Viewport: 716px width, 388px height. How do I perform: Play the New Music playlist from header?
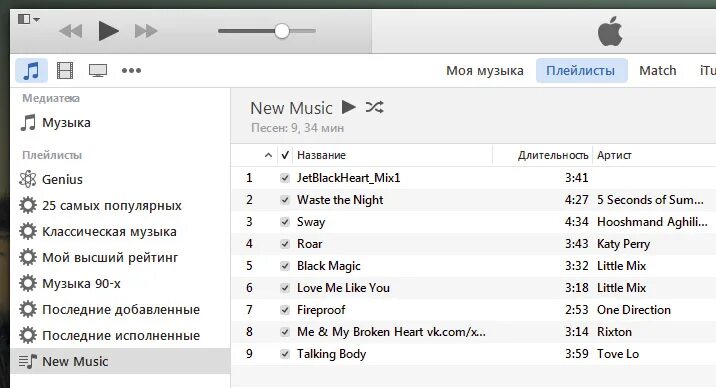coord(348,107)
